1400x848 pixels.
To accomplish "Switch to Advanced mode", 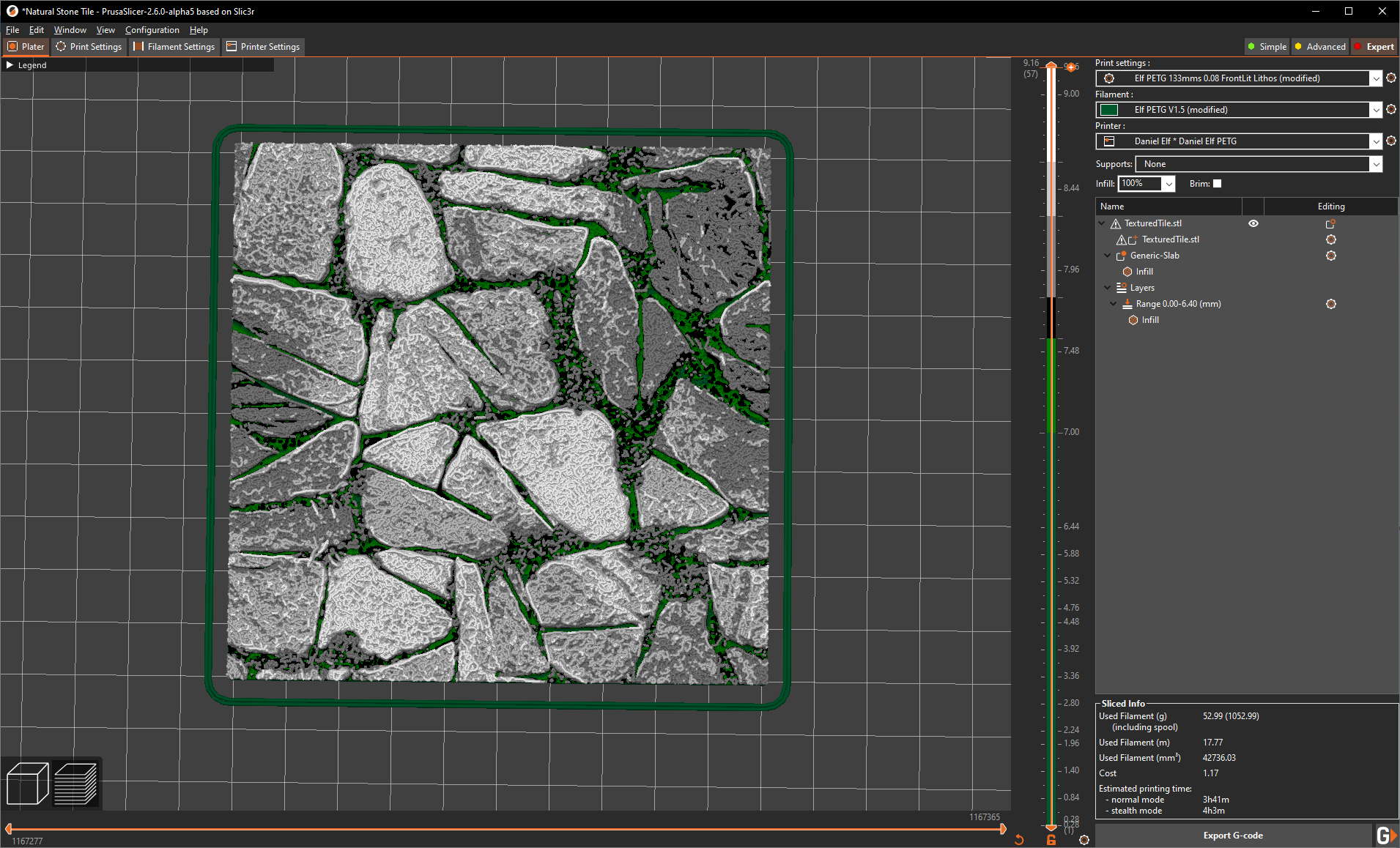I will tap(1320, 47).
